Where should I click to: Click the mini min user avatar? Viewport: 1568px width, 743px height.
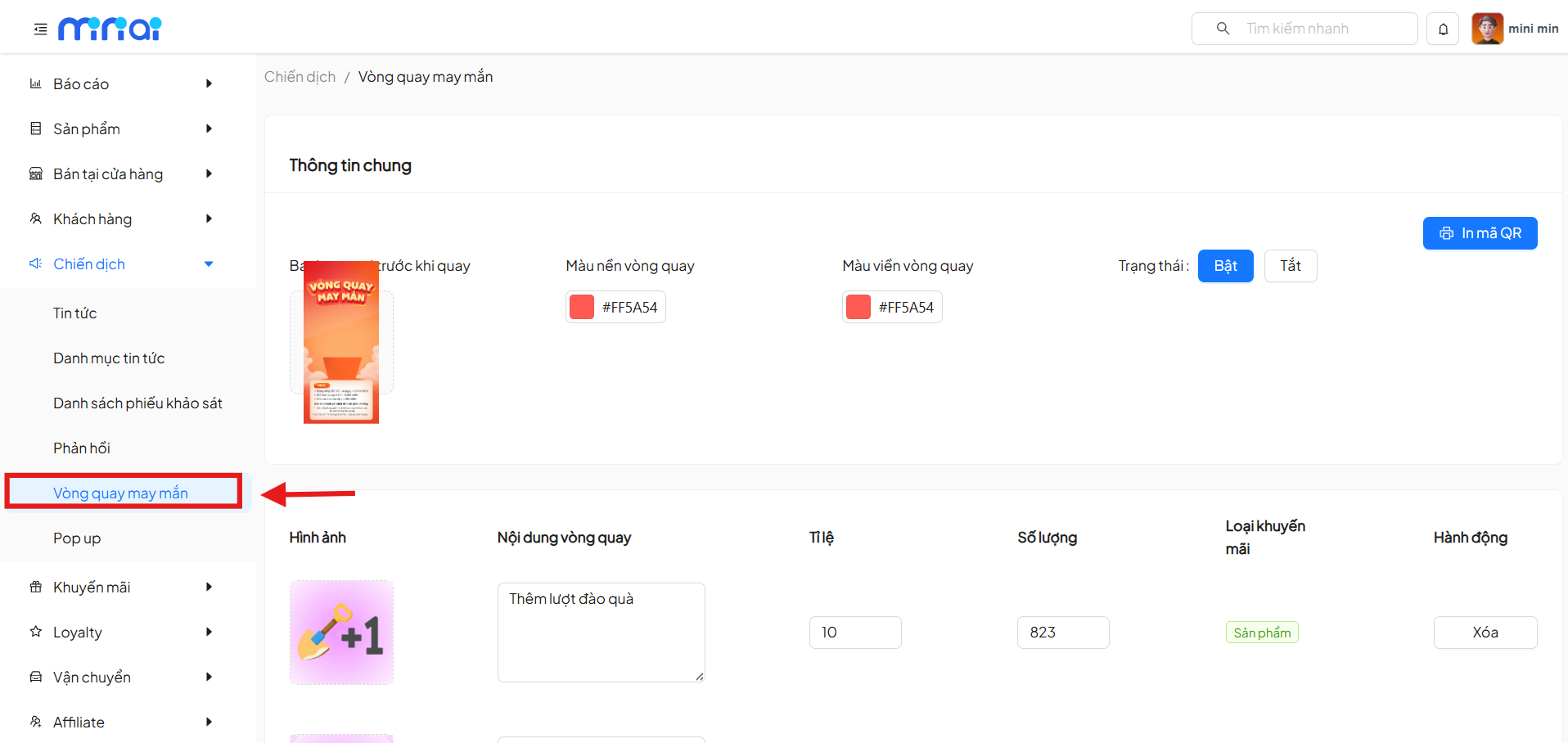pyautogui.click(x=1487, y=29)
